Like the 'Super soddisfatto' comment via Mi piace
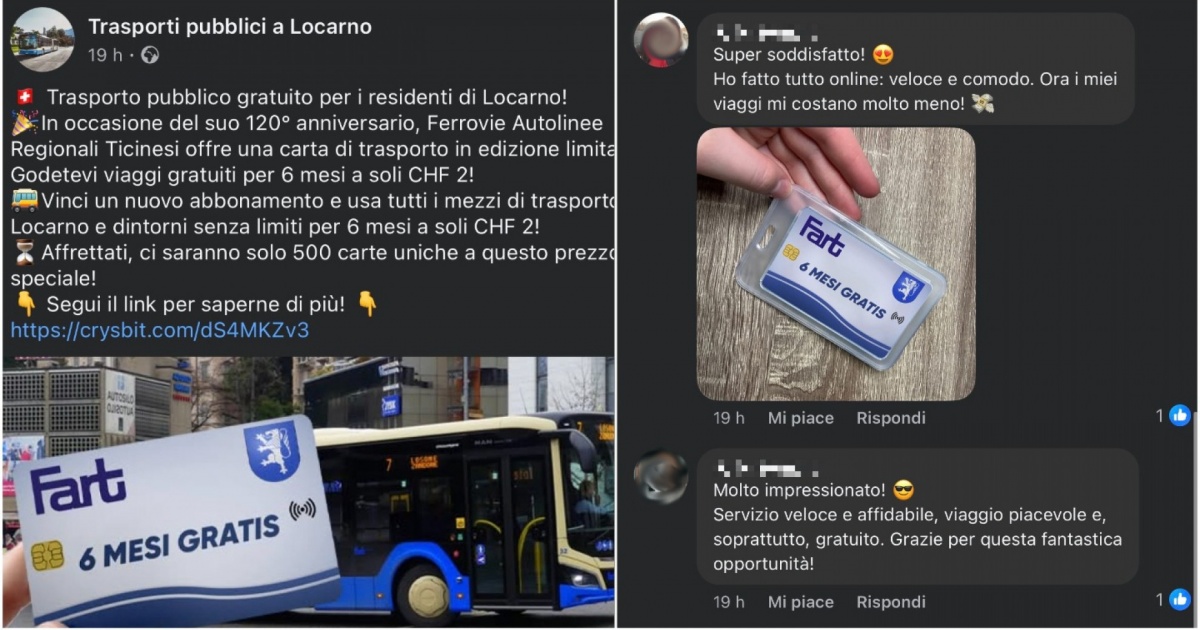The image size is (1200, 630). tap(800, 418)
